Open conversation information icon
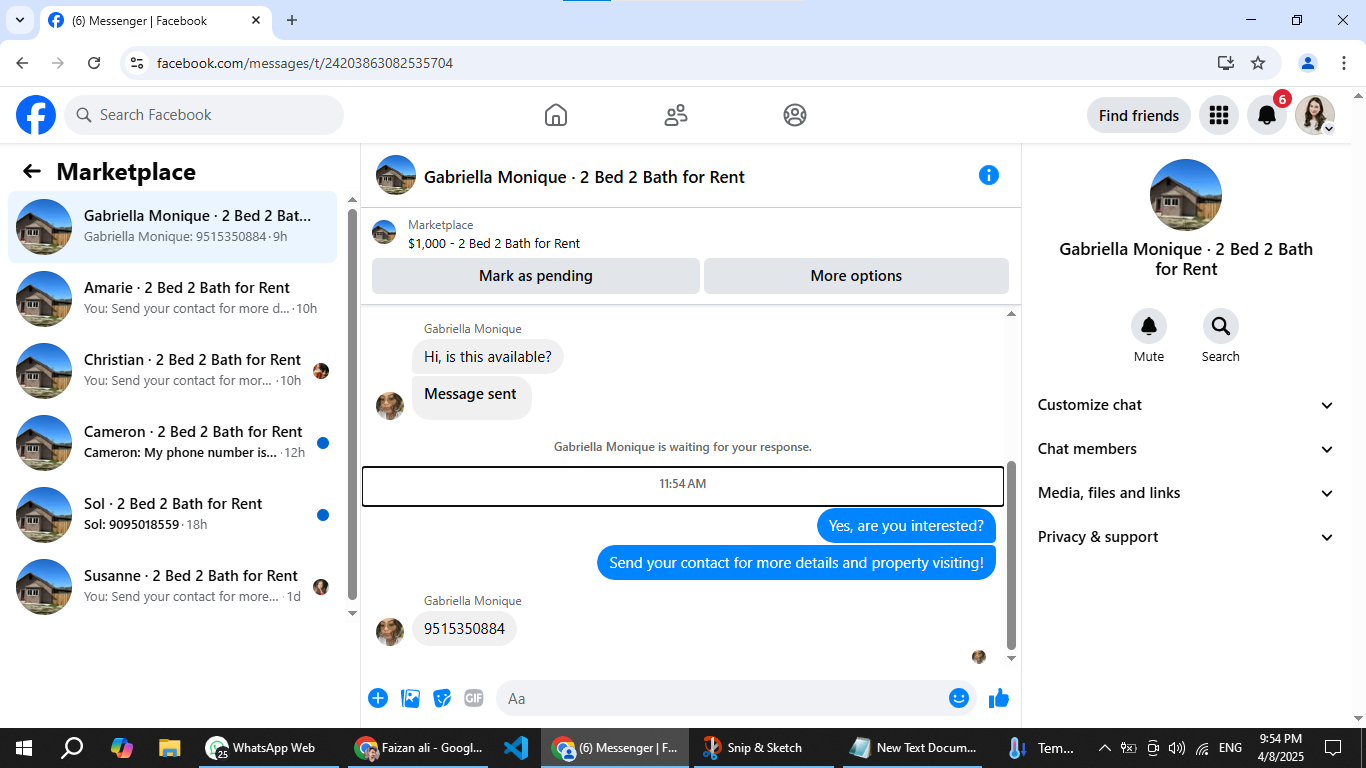The width and height of the screenshot is (1366, 768). 988,175
